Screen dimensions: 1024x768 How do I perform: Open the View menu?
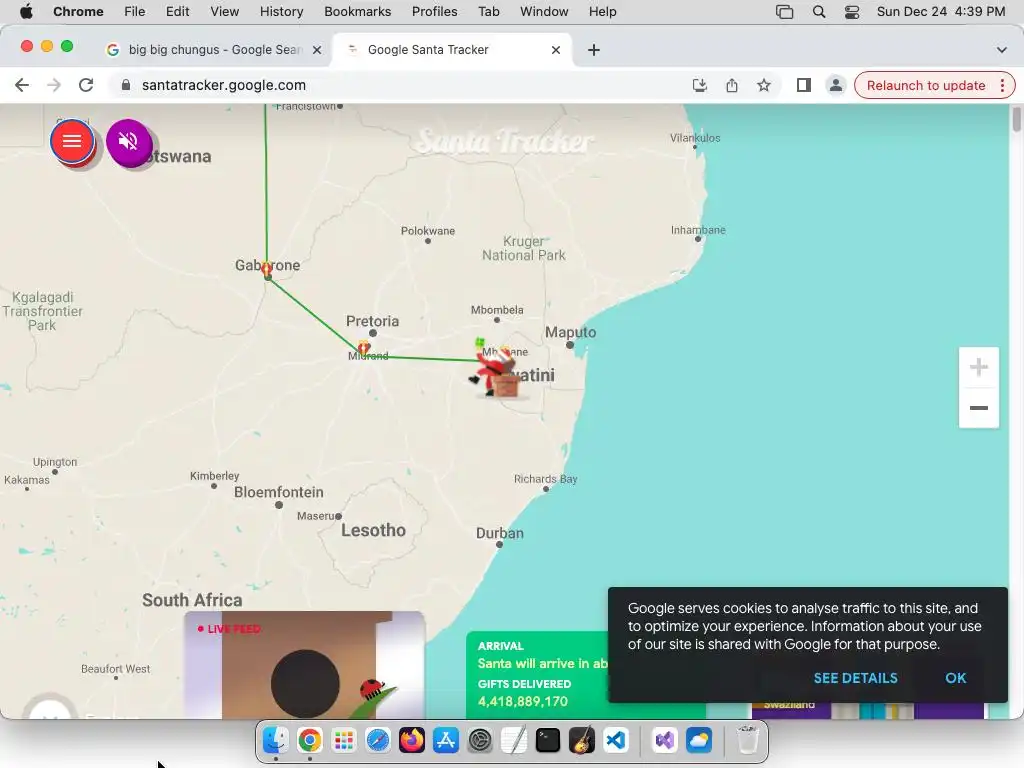(x=224, y=12)
